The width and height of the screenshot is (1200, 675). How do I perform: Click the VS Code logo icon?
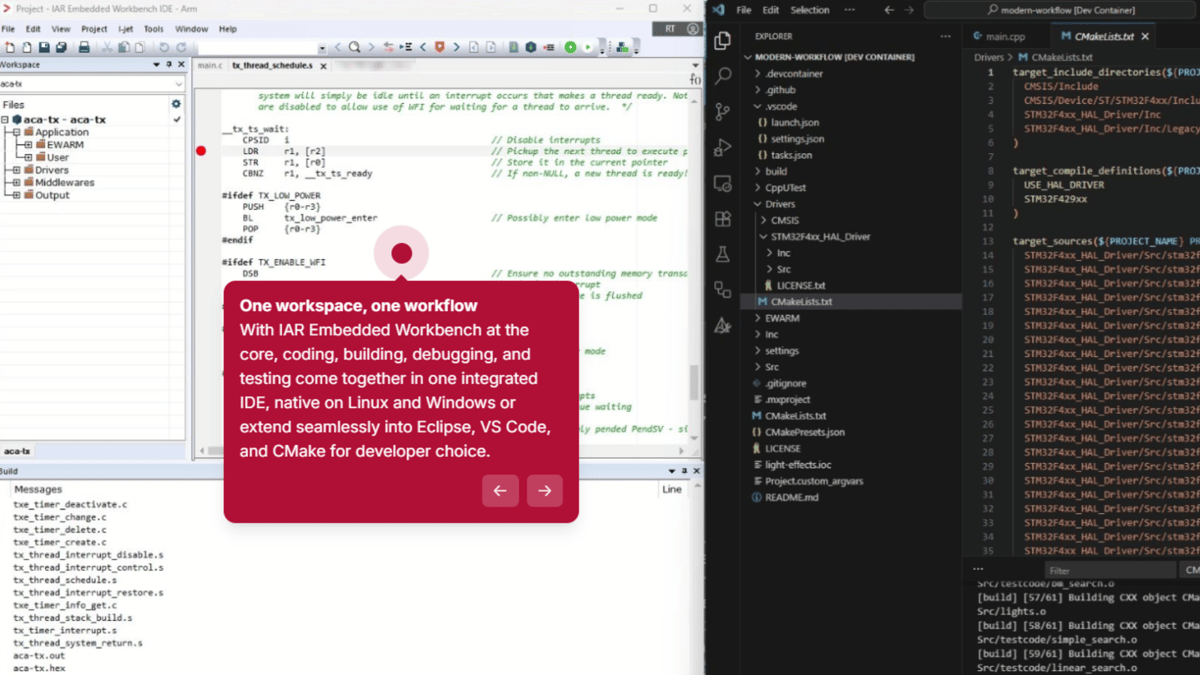(x=718, y=10)
